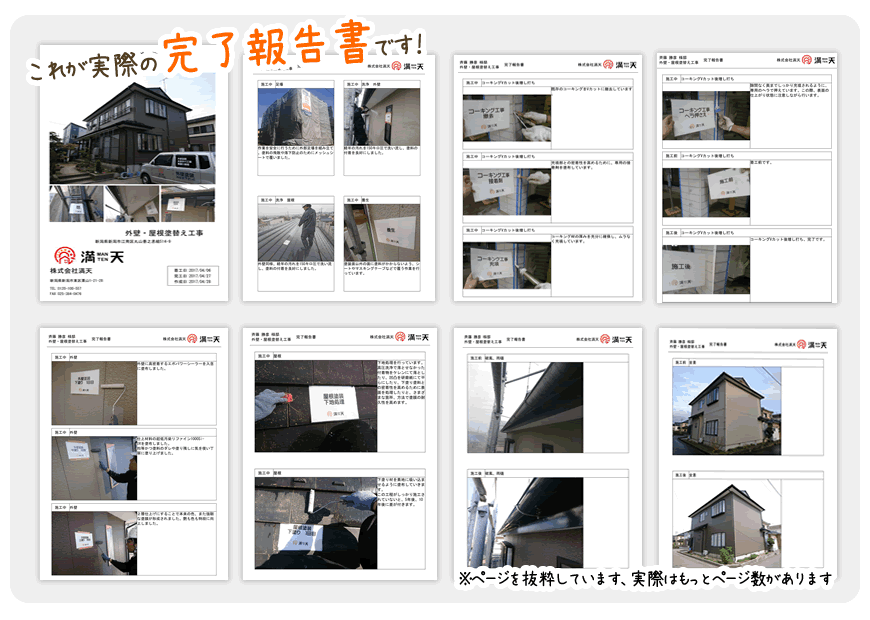
Task: Select the top completed house exterior photo
Action: tap(726, 410)
